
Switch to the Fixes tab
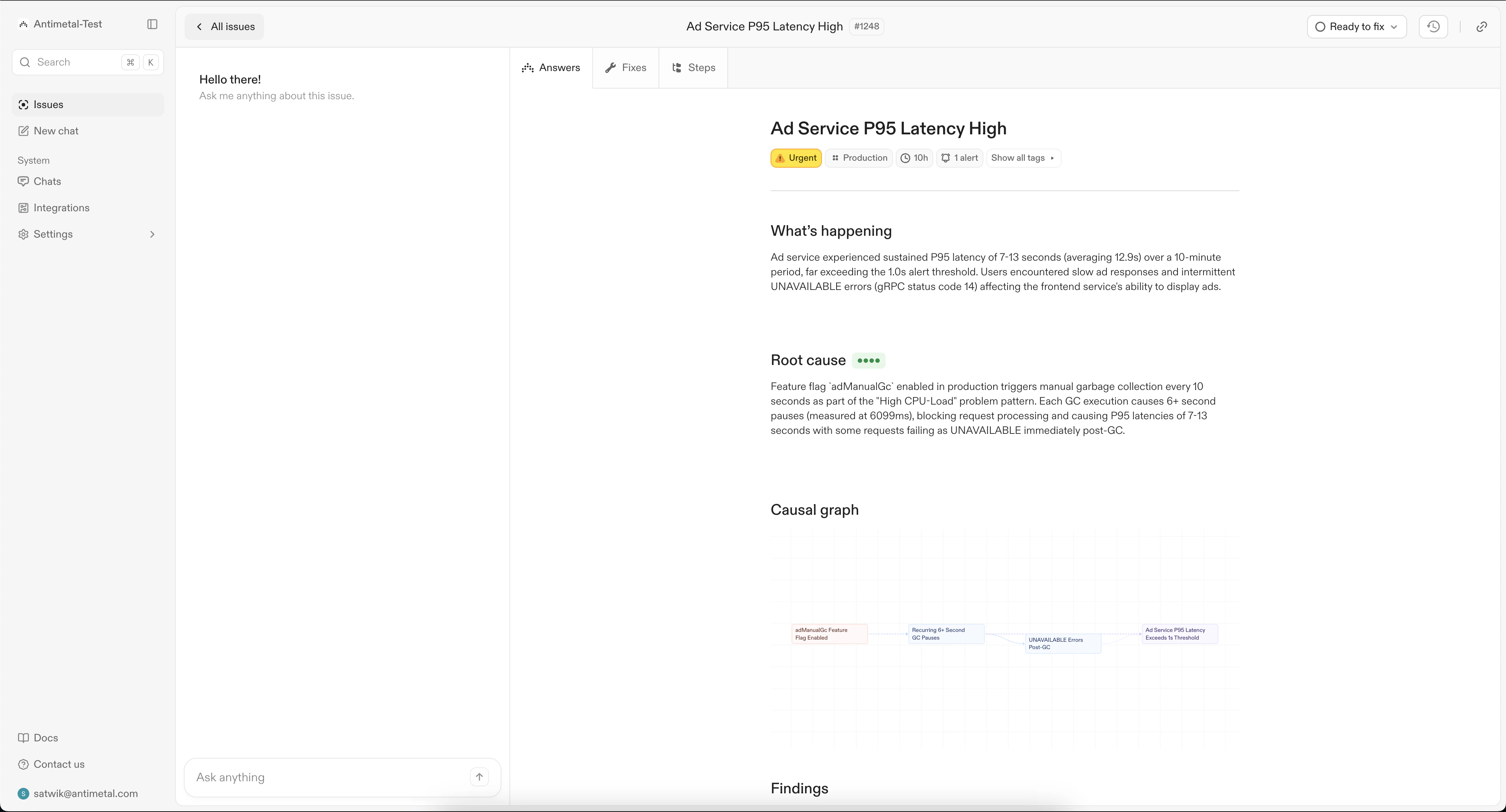(x=626, y=68)
